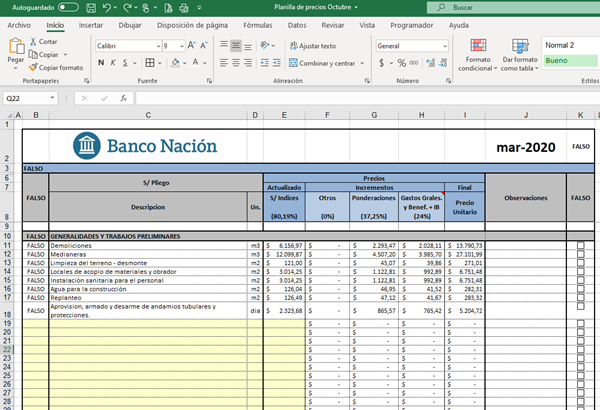Image resolution: width=600 pixels, height=410 pixels.
Task: Click Dar formato como tabla
Action: tap(518, 54)
